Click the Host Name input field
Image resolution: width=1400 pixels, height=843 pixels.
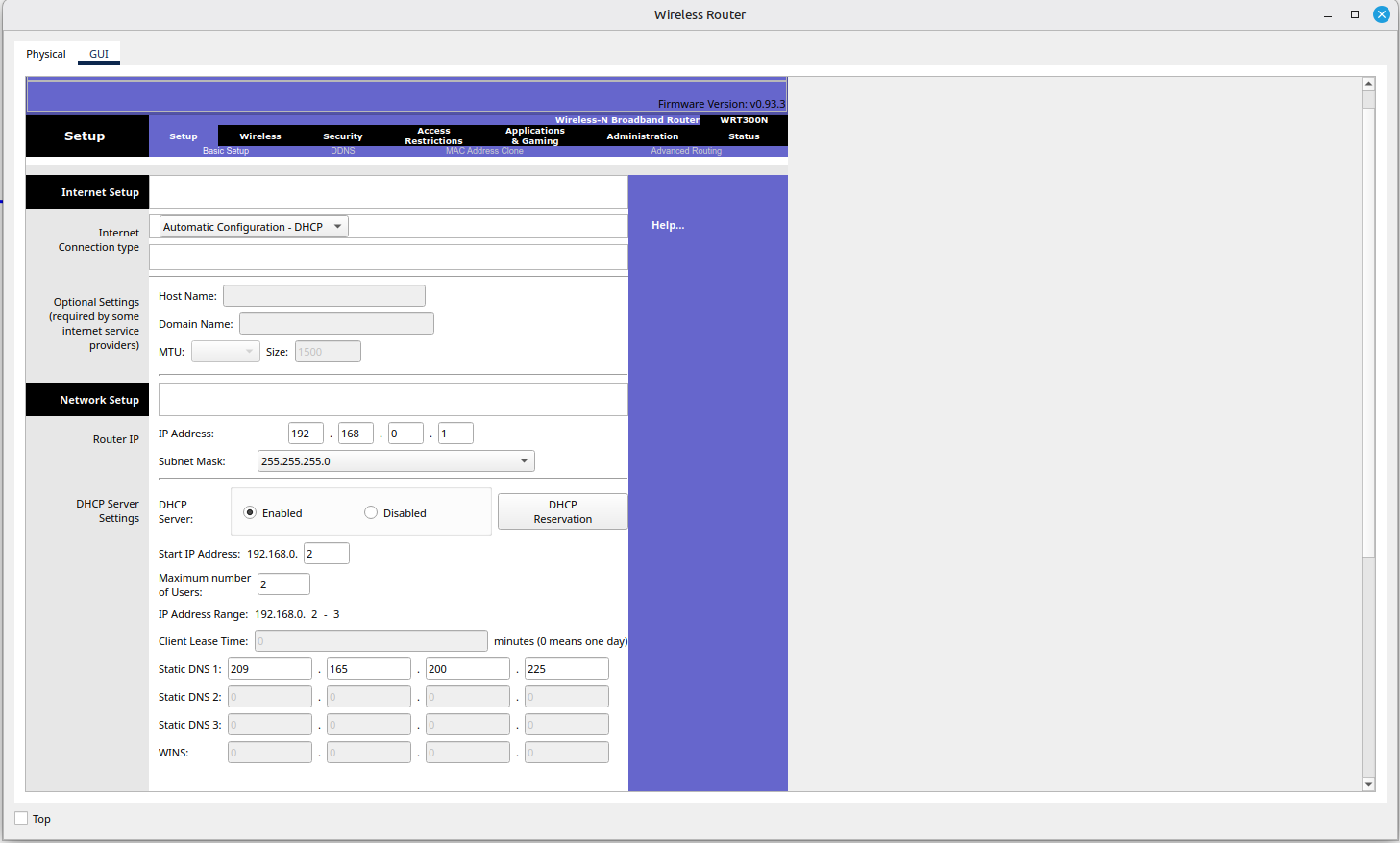pyautogui.click(x=324, y=296)
